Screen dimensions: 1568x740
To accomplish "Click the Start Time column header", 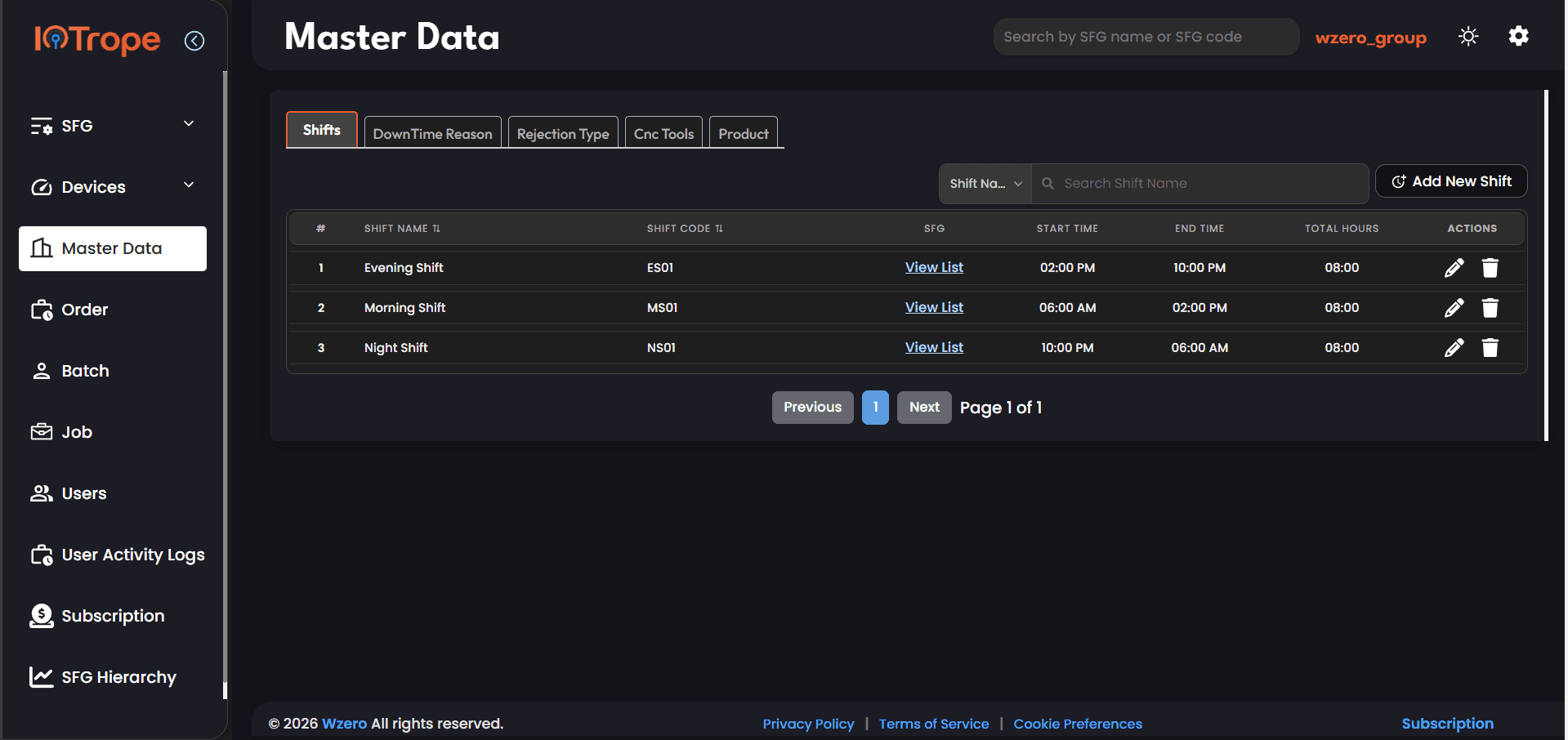I will click(x=1067, y=229).
